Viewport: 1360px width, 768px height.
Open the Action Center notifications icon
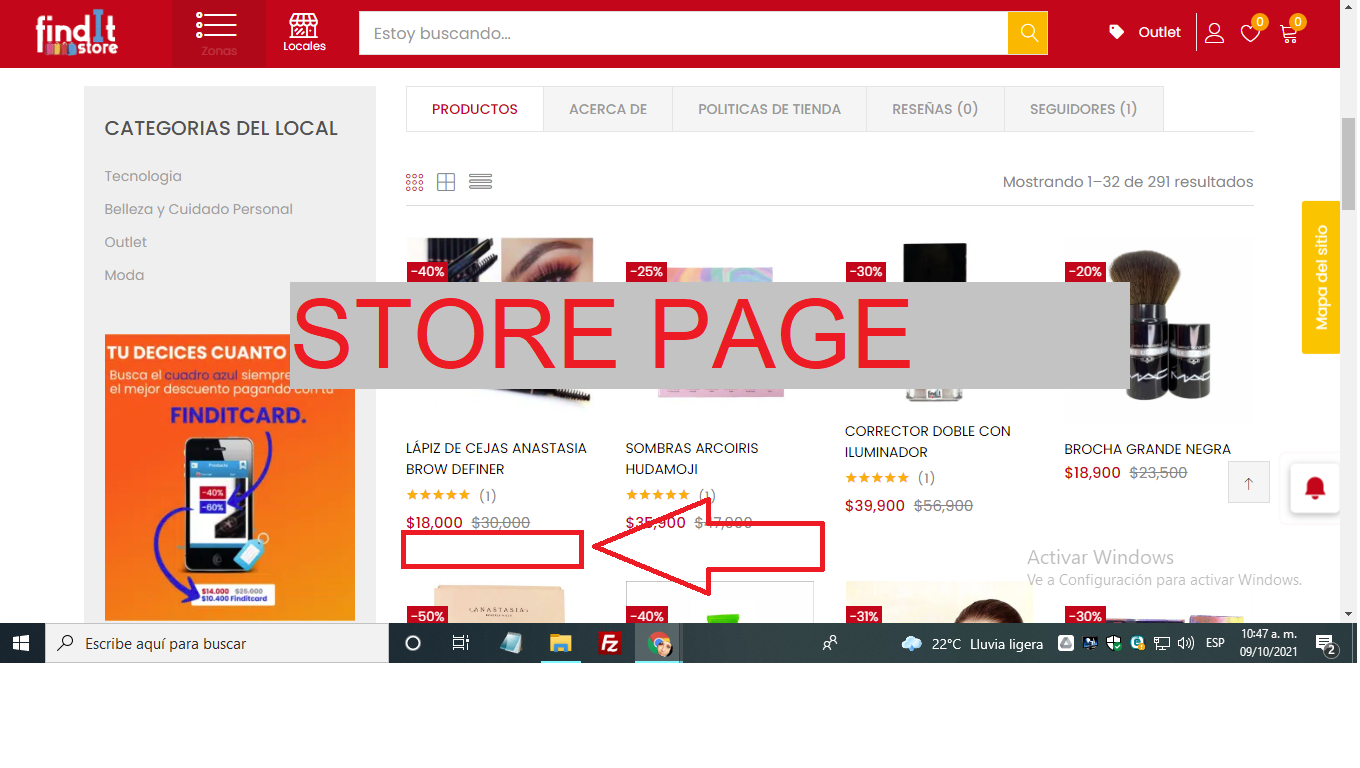pyautogui.click(x=1326, y=644)
